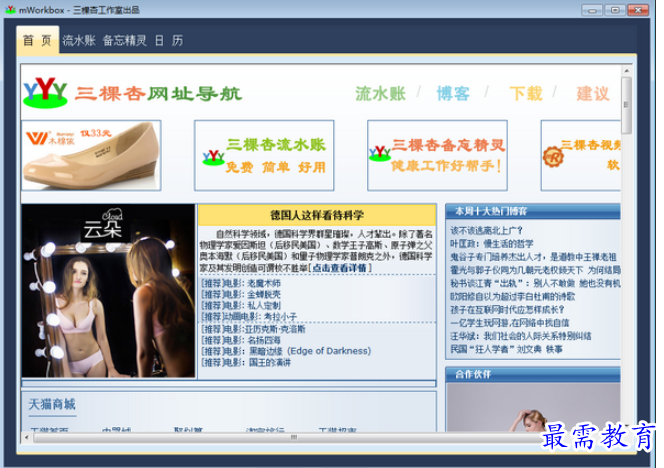Open movie recommendation 名扬四海
This screenshot has height=468, width=664.
pyautogui.click(x=240, y=340)
